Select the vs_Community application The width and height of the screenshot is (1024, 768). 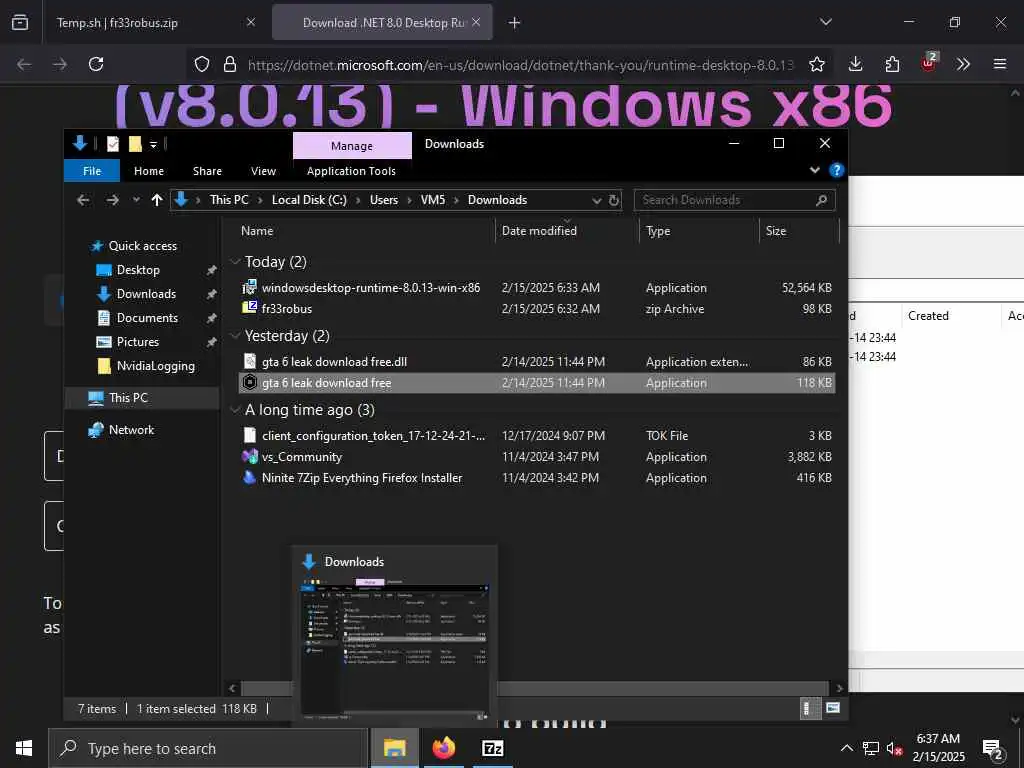click(x=537, y=456)
